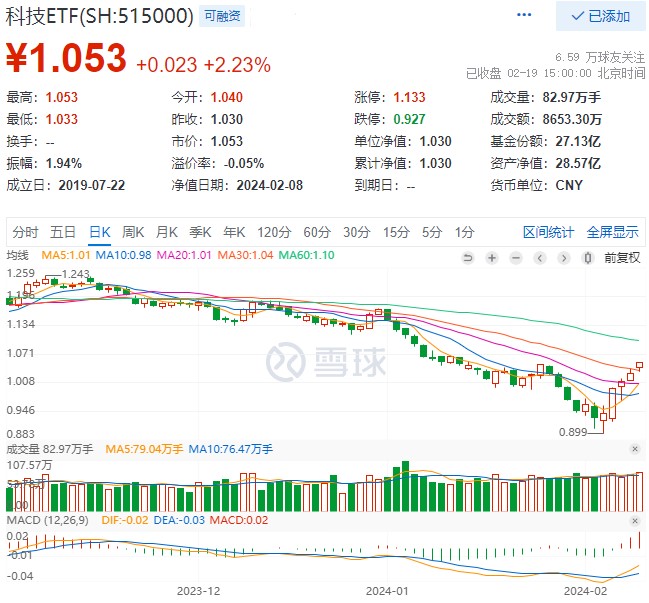Click the +2.23% change percentage
This screenshot has height=603, width=649.
(x=237, y=65)
